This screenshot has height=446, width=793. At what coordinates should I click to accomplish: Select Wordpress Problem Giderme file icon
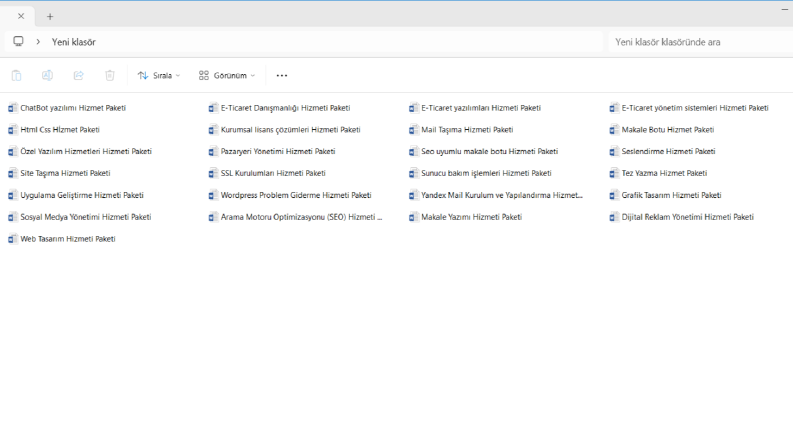pyautogui.click(x=213, y=195)
